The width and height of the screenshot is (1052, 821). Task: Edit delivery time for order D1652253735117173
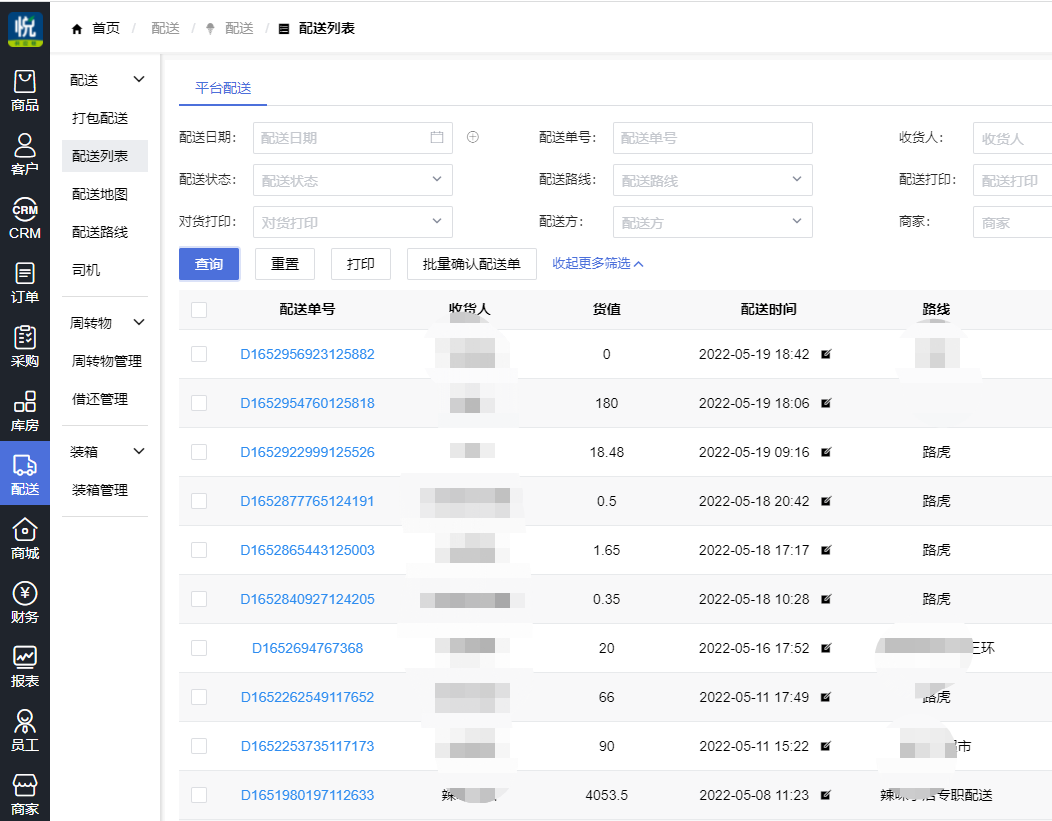coord(826,746)
